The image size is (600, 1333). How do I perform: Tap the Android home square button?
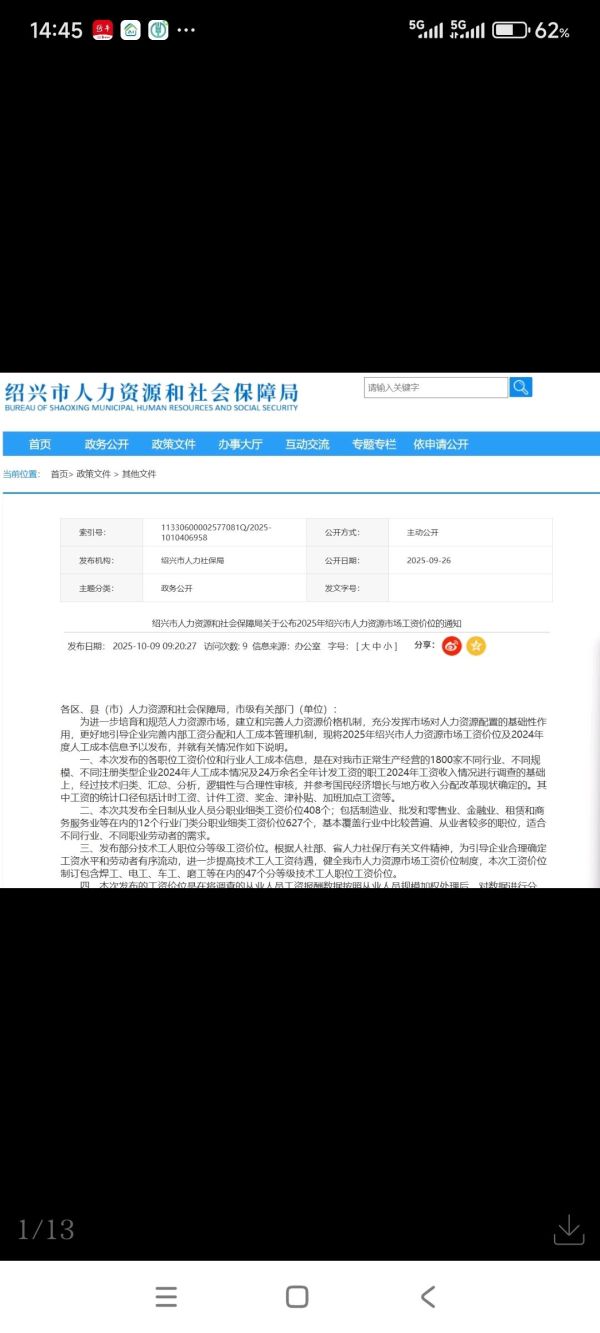click(297, 1297)
